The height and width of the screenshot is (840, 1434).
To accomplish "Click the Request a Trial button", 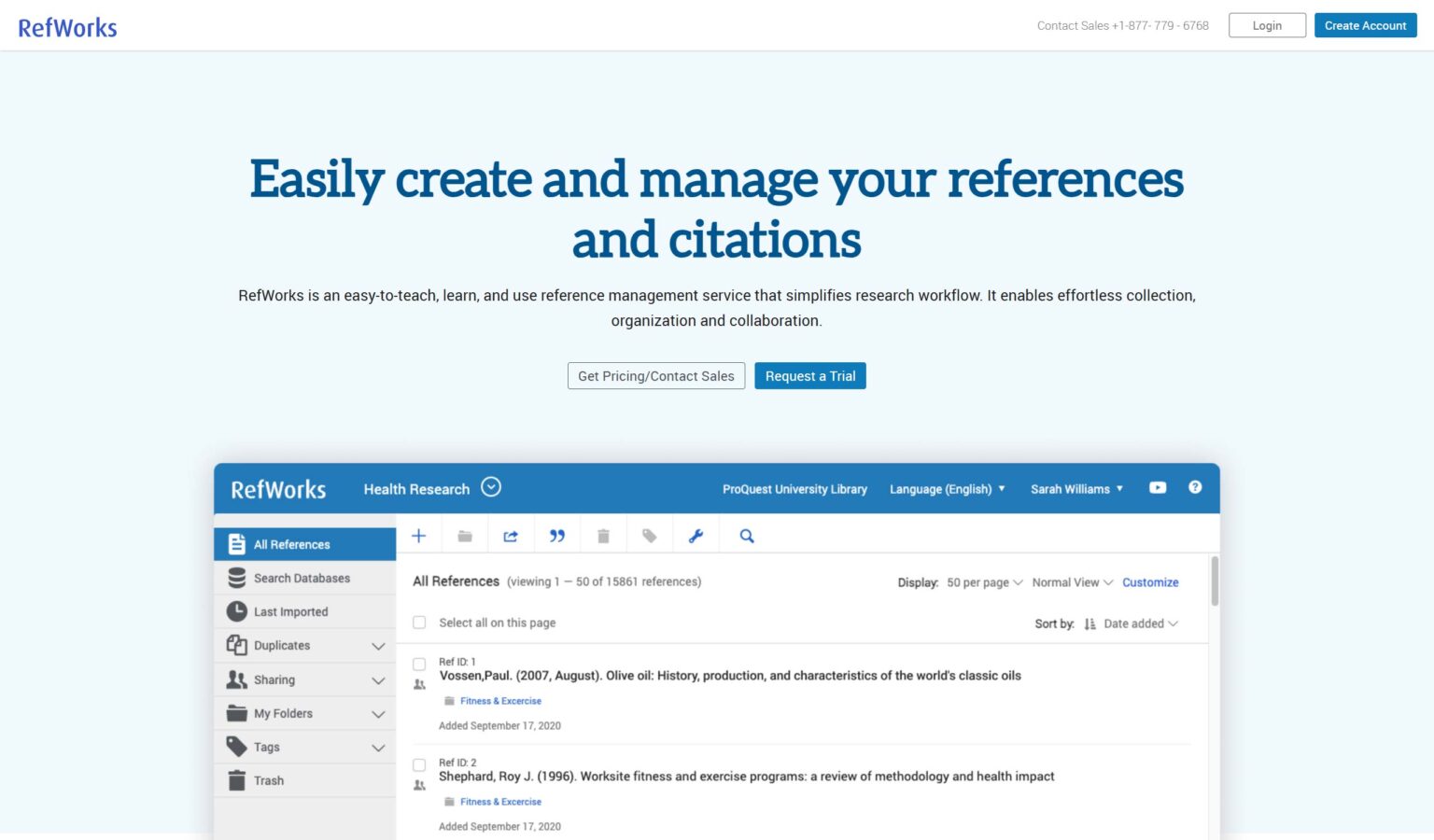I will pos(809,375).
